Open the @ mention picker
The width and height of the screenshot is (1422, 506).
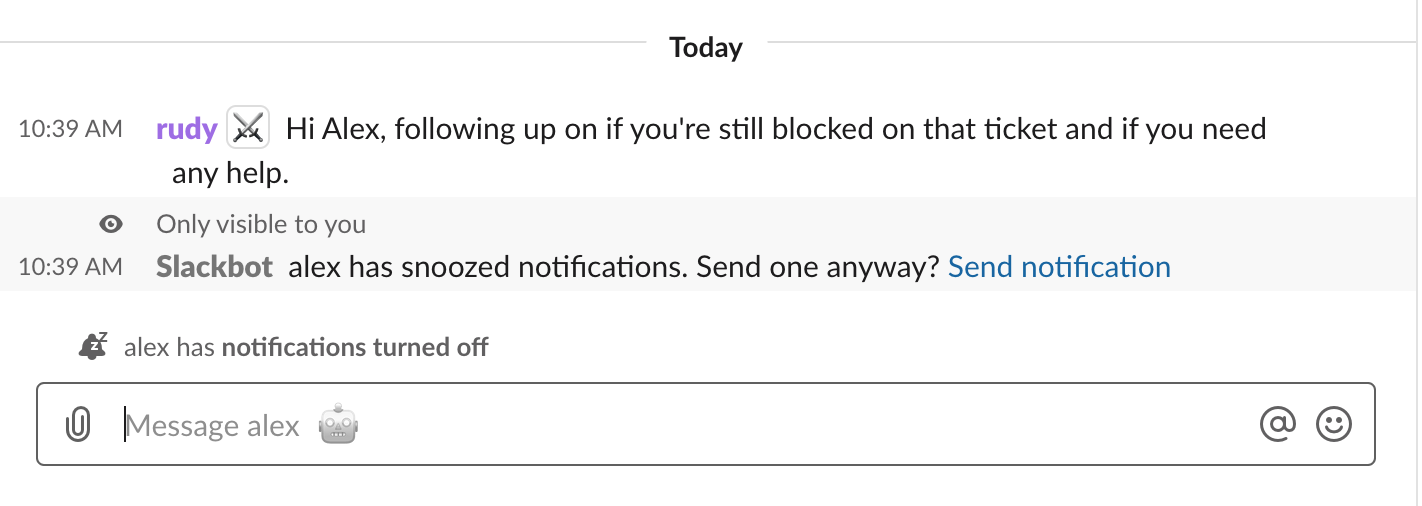click(1277, 424)
